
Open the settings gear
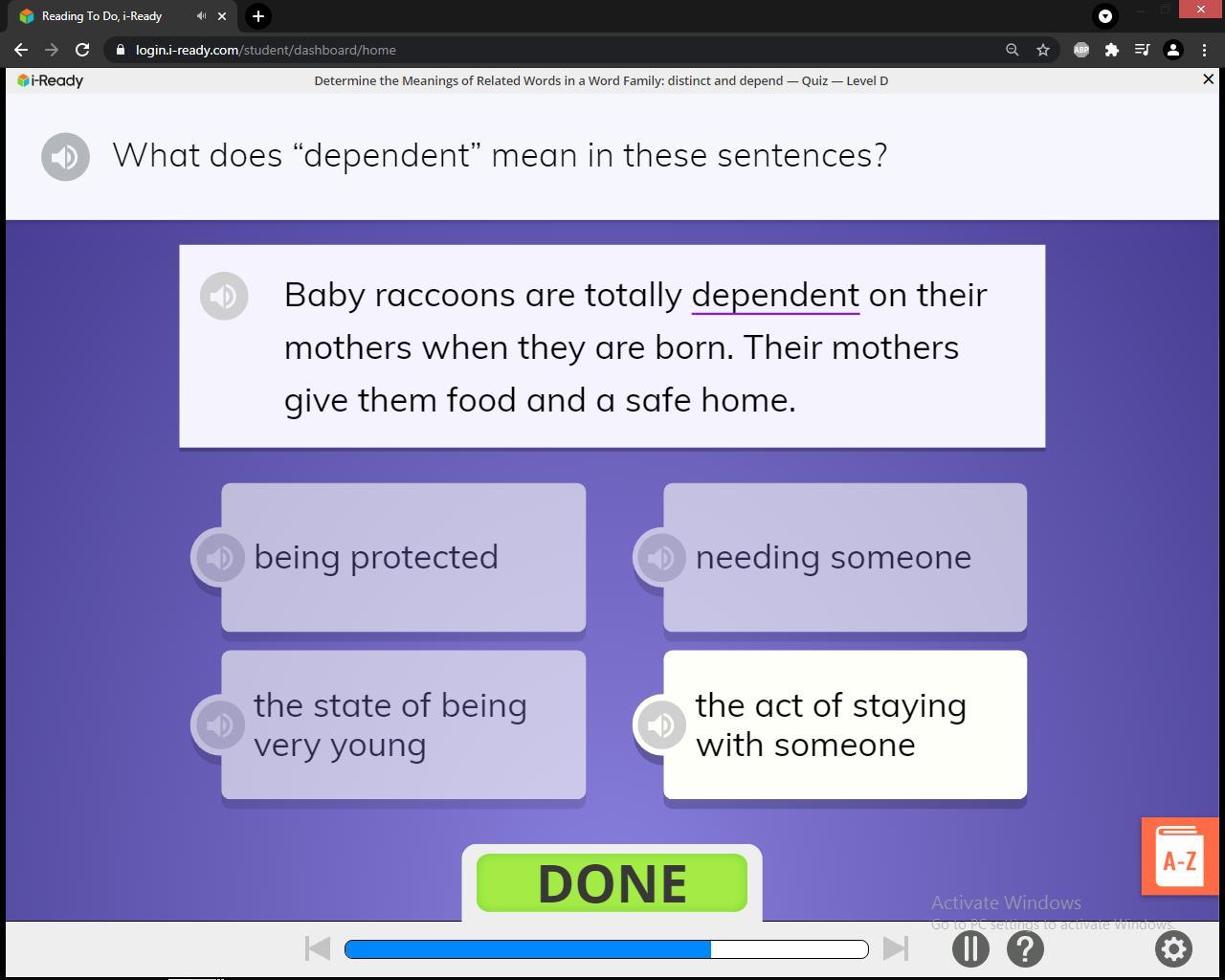(x=1173, y=948)
